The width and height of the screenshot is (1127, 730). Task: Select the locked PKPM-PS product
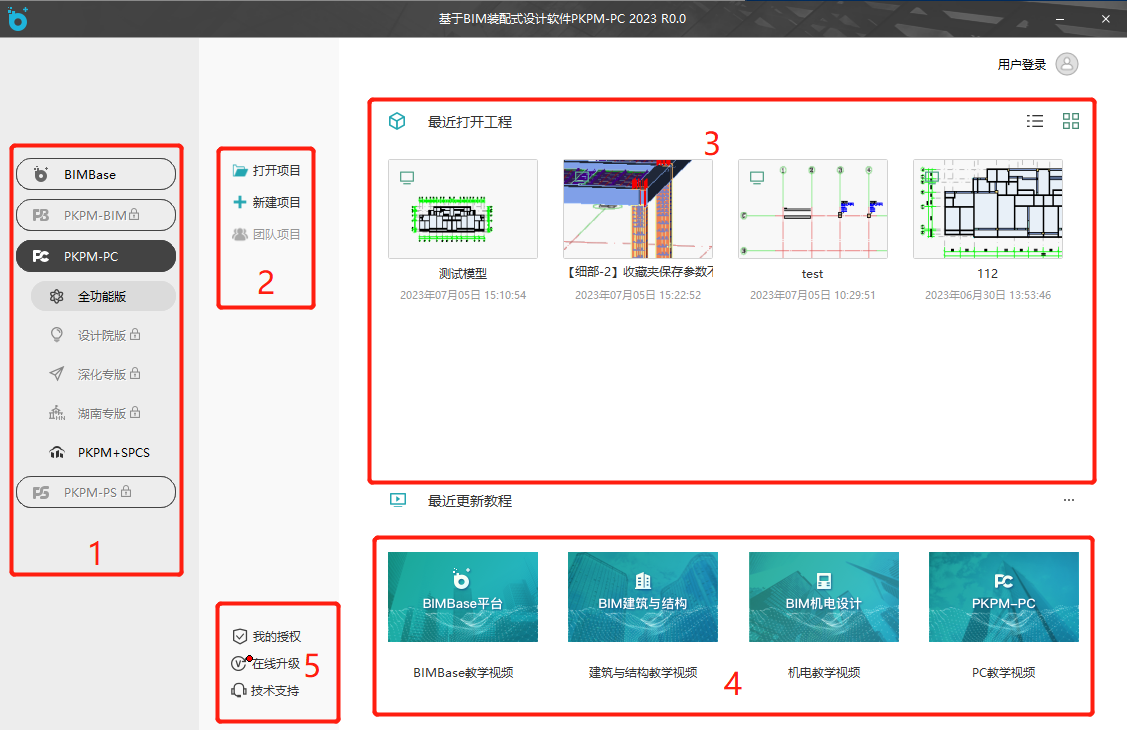coord(96,492)
